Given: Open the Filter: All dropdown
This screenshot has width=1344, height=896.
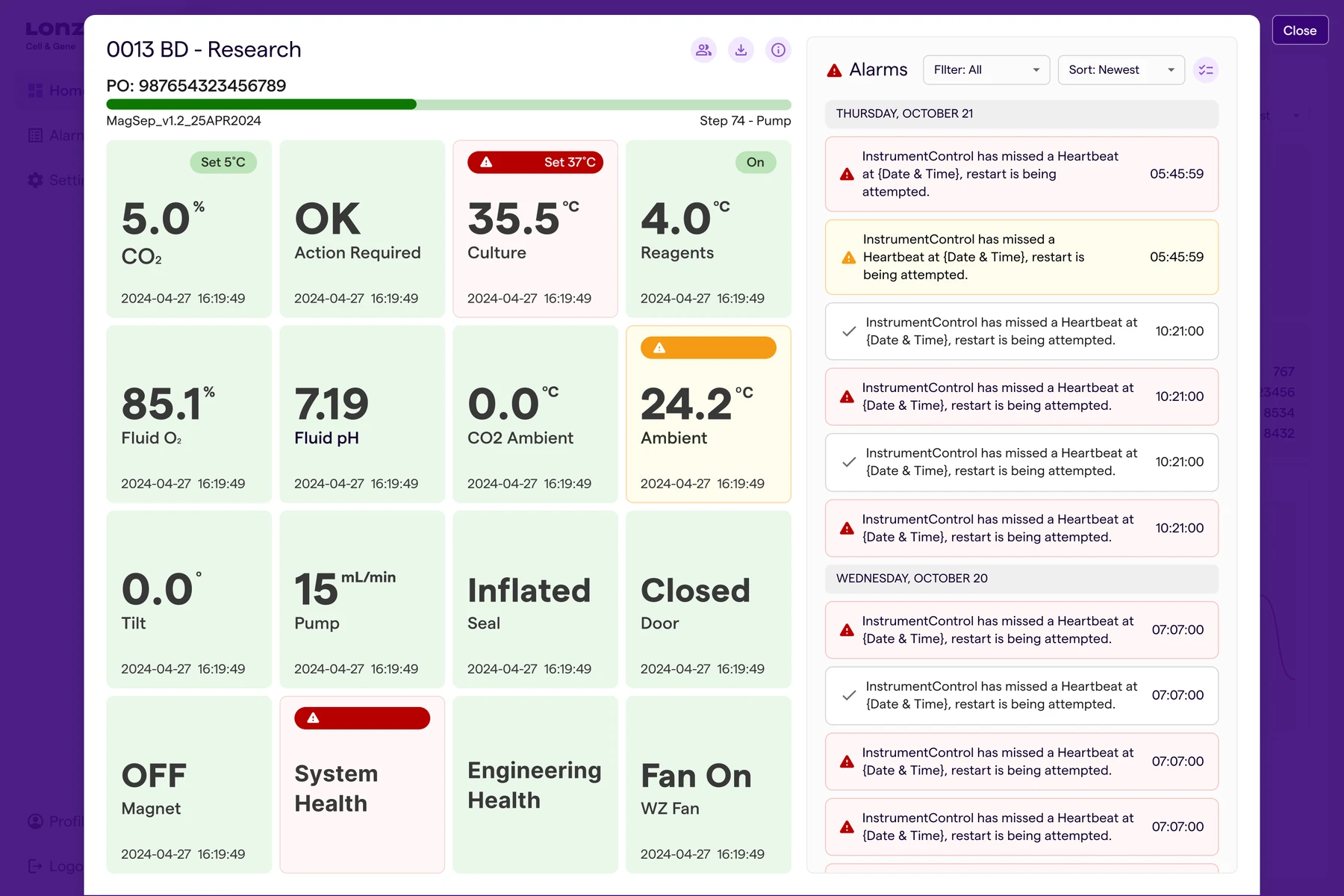Looking at the screenshot, I should click(986, 70).
